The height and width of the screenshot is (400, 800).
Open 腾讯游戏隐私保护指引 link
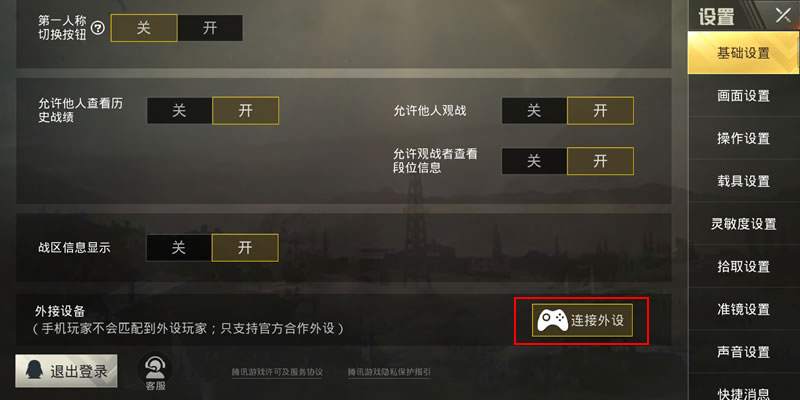(389, 372)
